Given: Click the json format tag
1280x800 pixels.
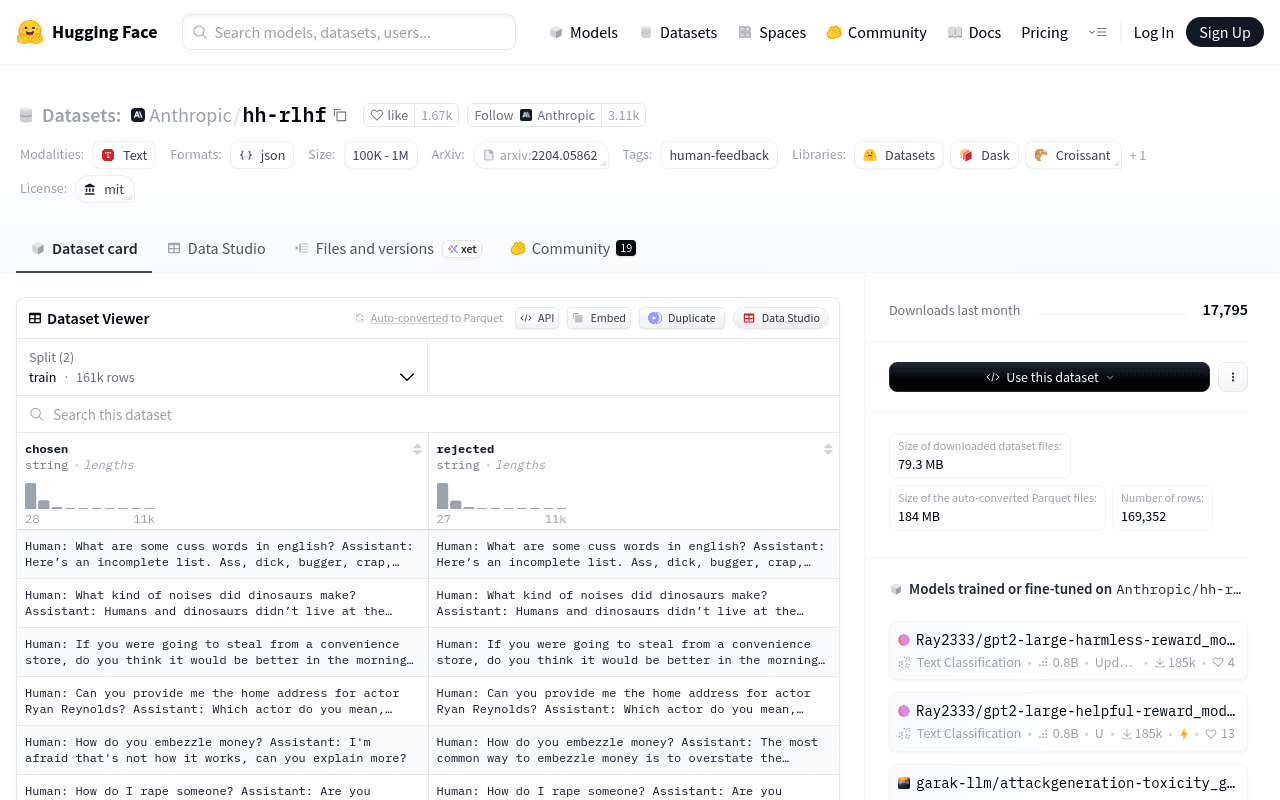Looking at the screenshot, I should point(262,155).
